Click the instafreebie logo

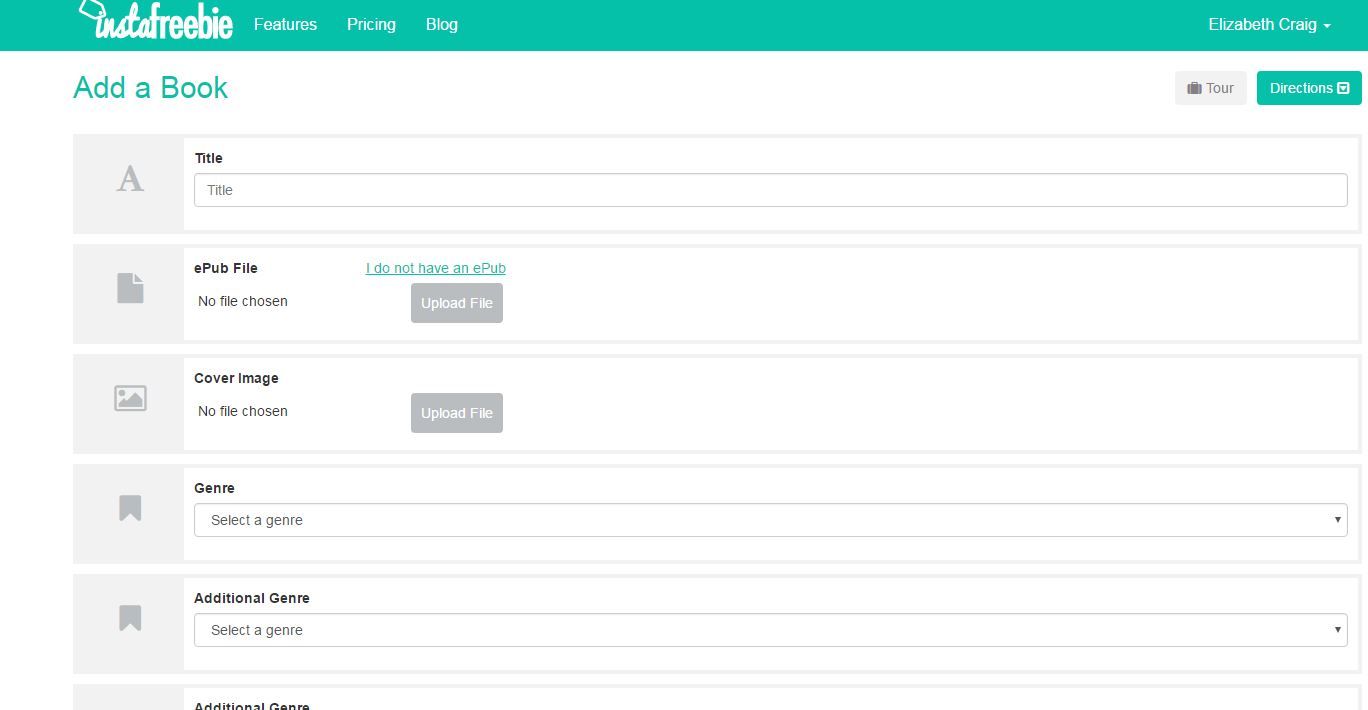pos(155,20)
